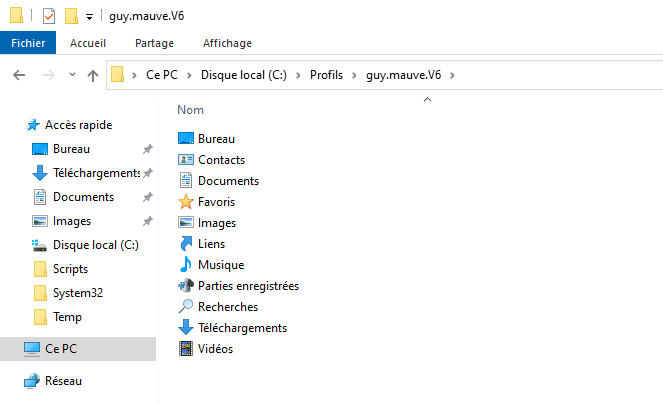Click the pin icon next to sidebar Documents

pos(148,197)
